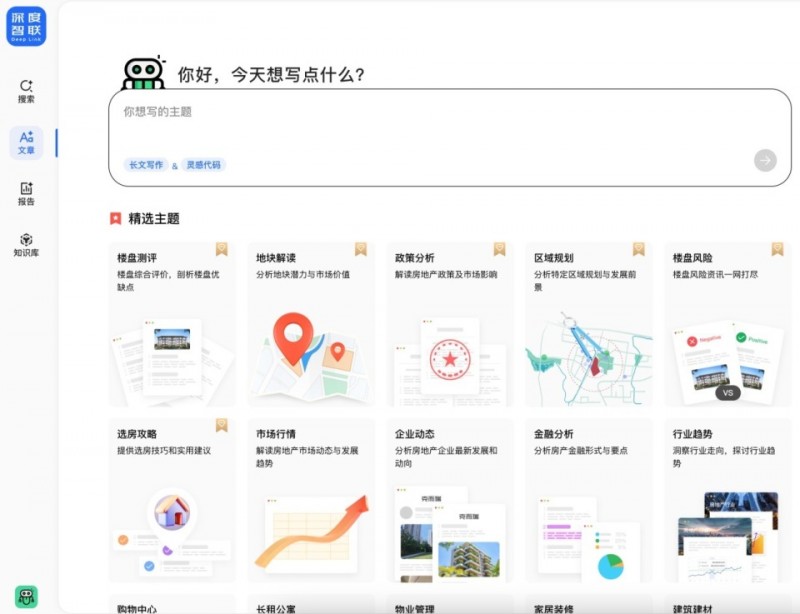Open the 选房攻略 topic card
The width and height of the screenshot is (800, 614).
coord(171,500)
